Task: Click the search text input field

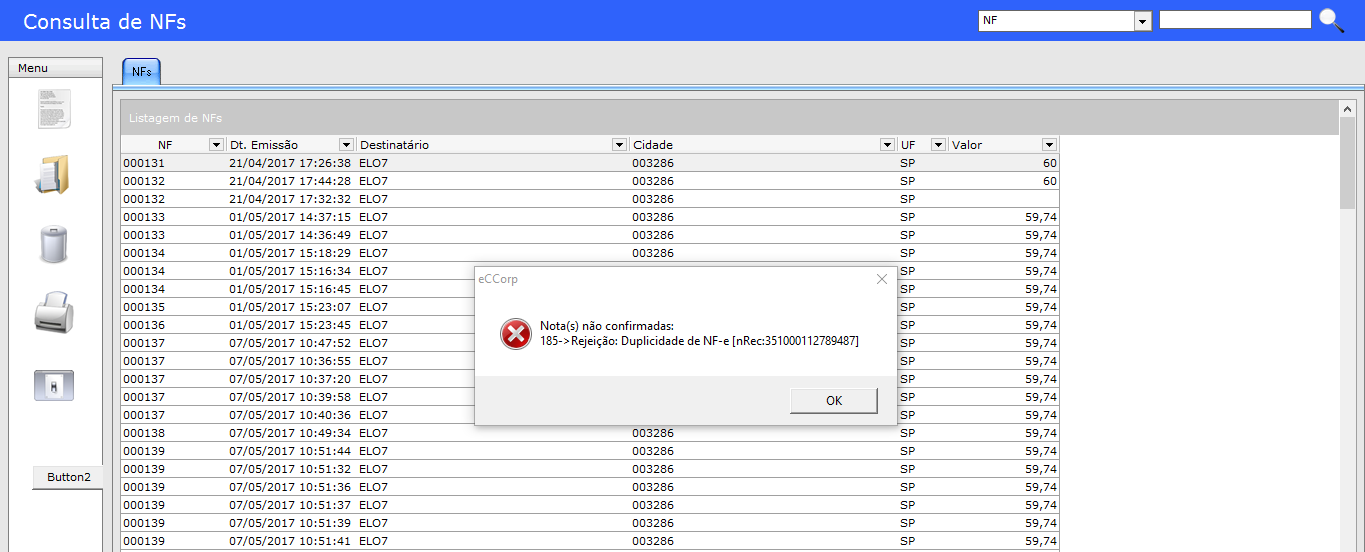Action: click(1234, 20)
